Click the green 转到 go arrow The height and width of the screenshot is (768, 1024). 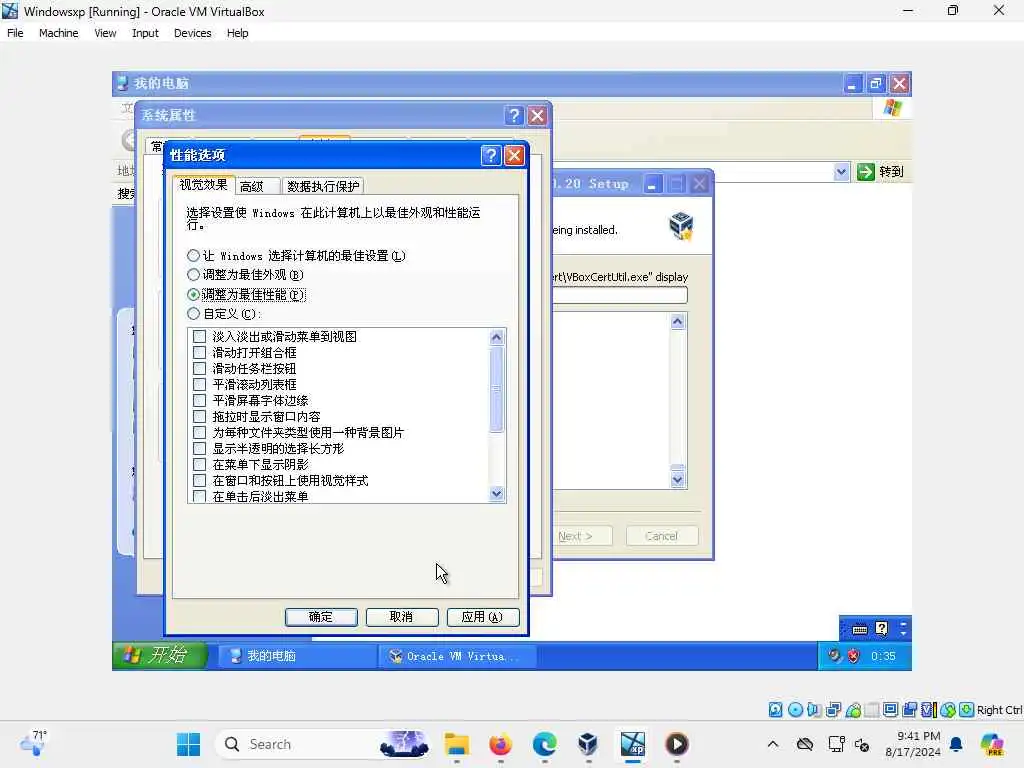tap(865, 172)
